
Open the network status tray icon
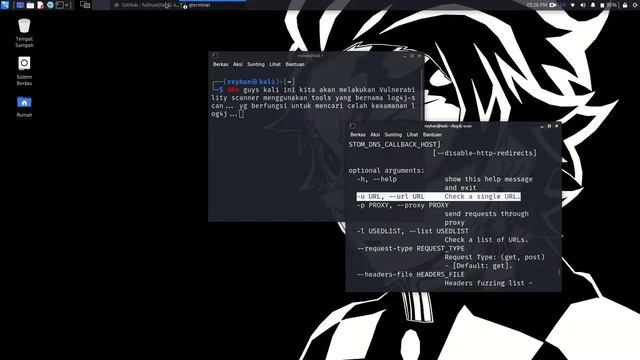tap(573, 5)
